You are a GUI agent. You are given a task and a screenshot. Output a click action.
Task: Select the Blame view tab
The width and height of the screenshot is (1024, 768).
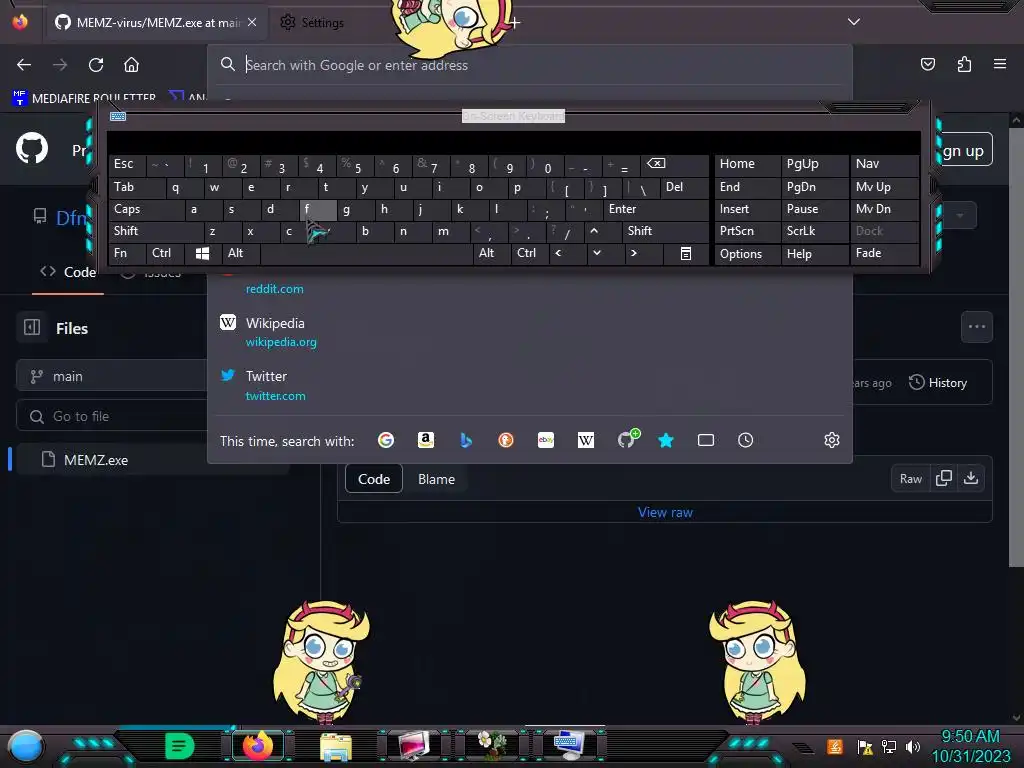(436, 479)
